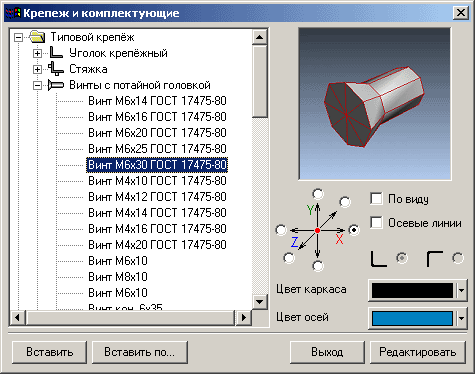Click the app icon in the title bar

pos(13,13)
